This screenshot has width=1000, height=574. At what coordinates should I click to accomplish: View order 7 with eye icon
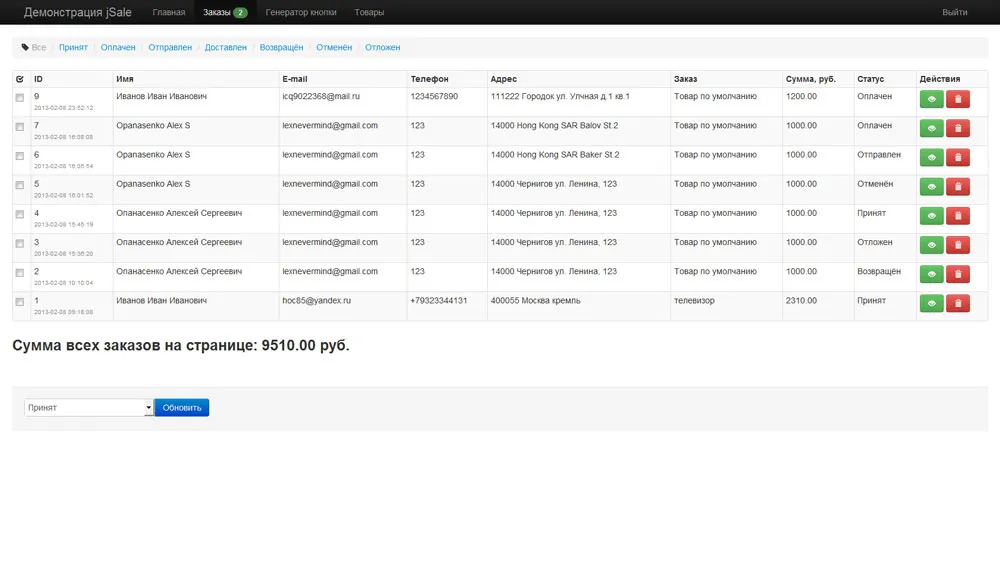coord(931,128)
